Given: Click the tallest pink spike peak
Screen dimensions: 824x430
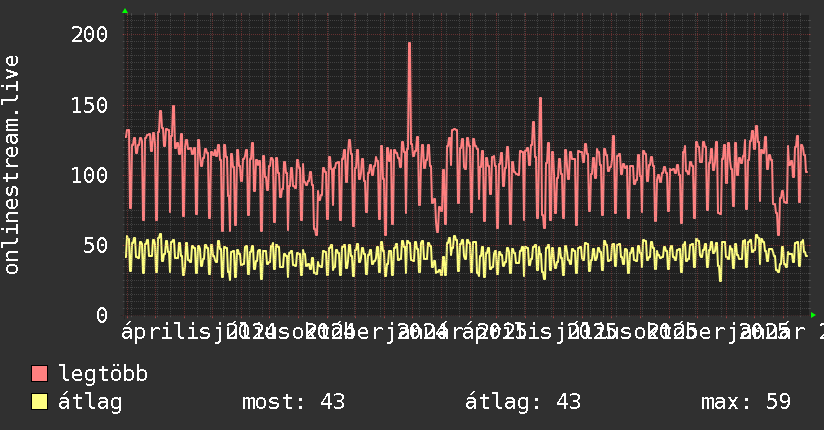Looking at the screenshot, I should pos(409,44).
